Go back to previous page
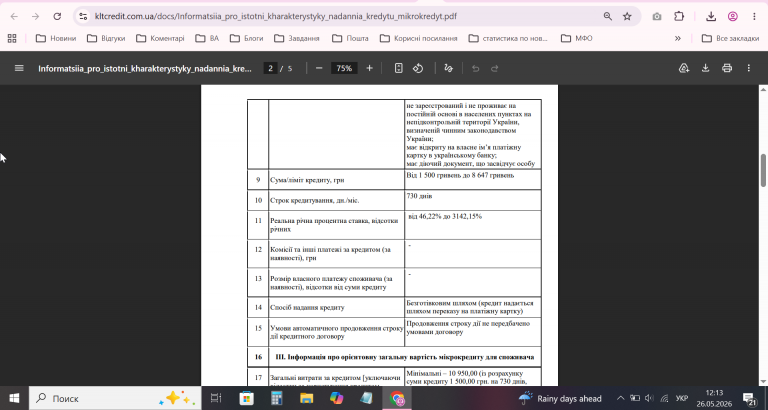This screenshot has height=410, width=768. click(14, 16)
